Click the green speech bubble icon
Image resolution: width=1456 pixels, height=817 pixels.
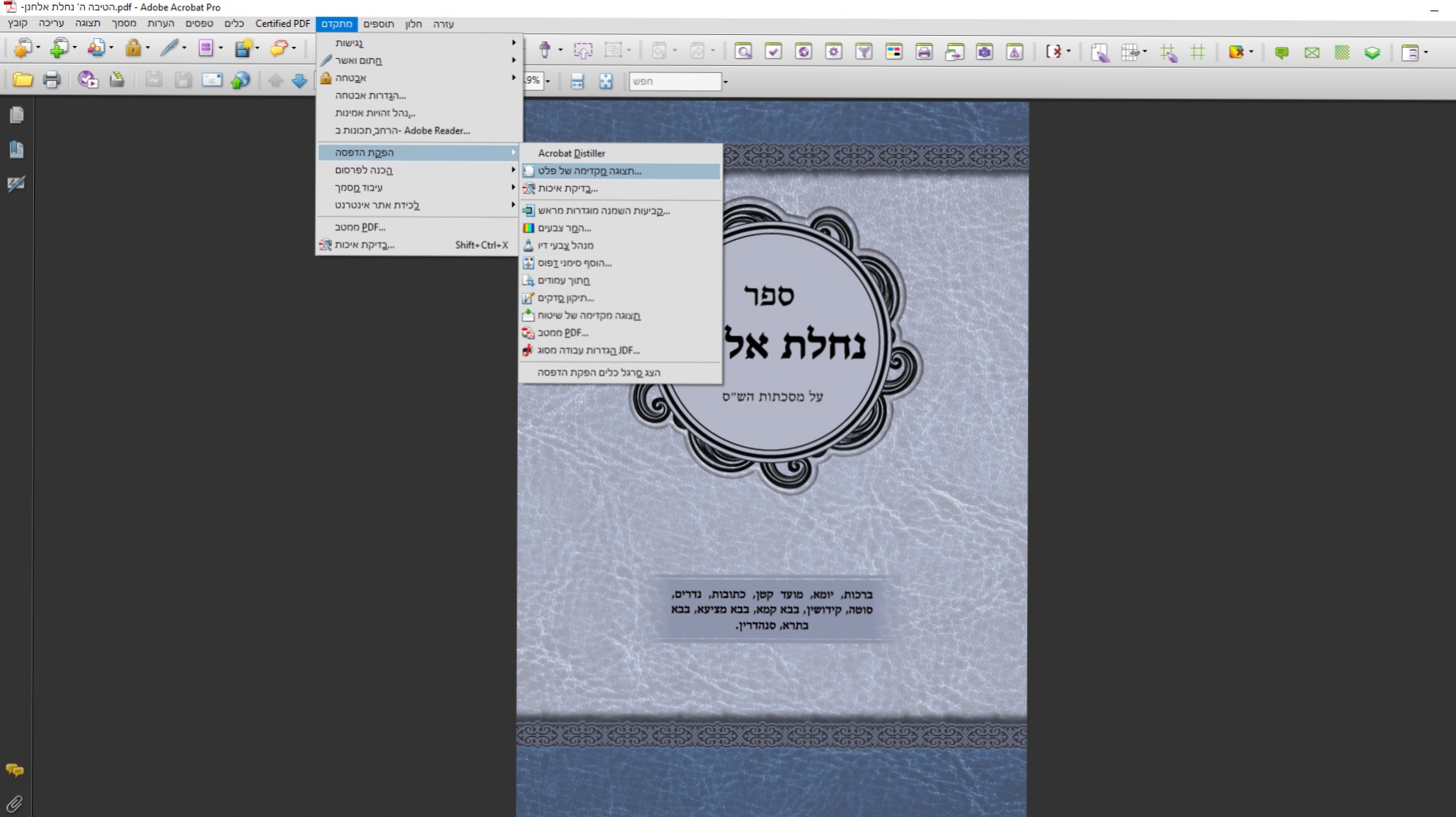pyautogui.click(x=1282, y=52)
